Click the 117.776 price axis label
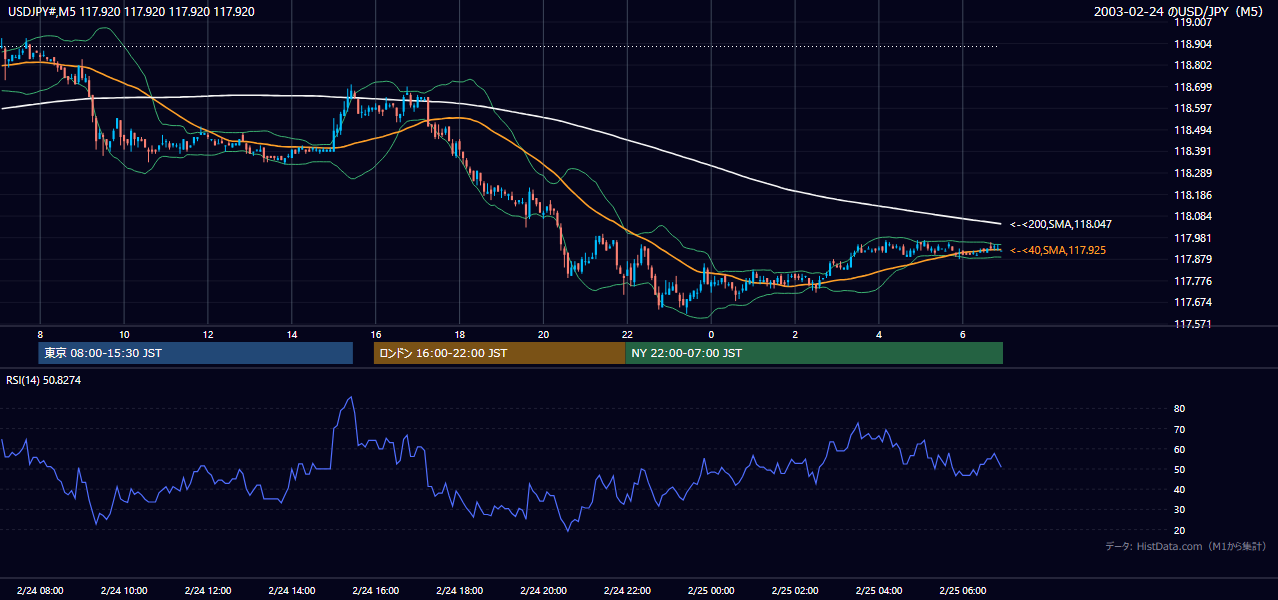Viewport: 1278px width, 600px height. (1193, 281)
